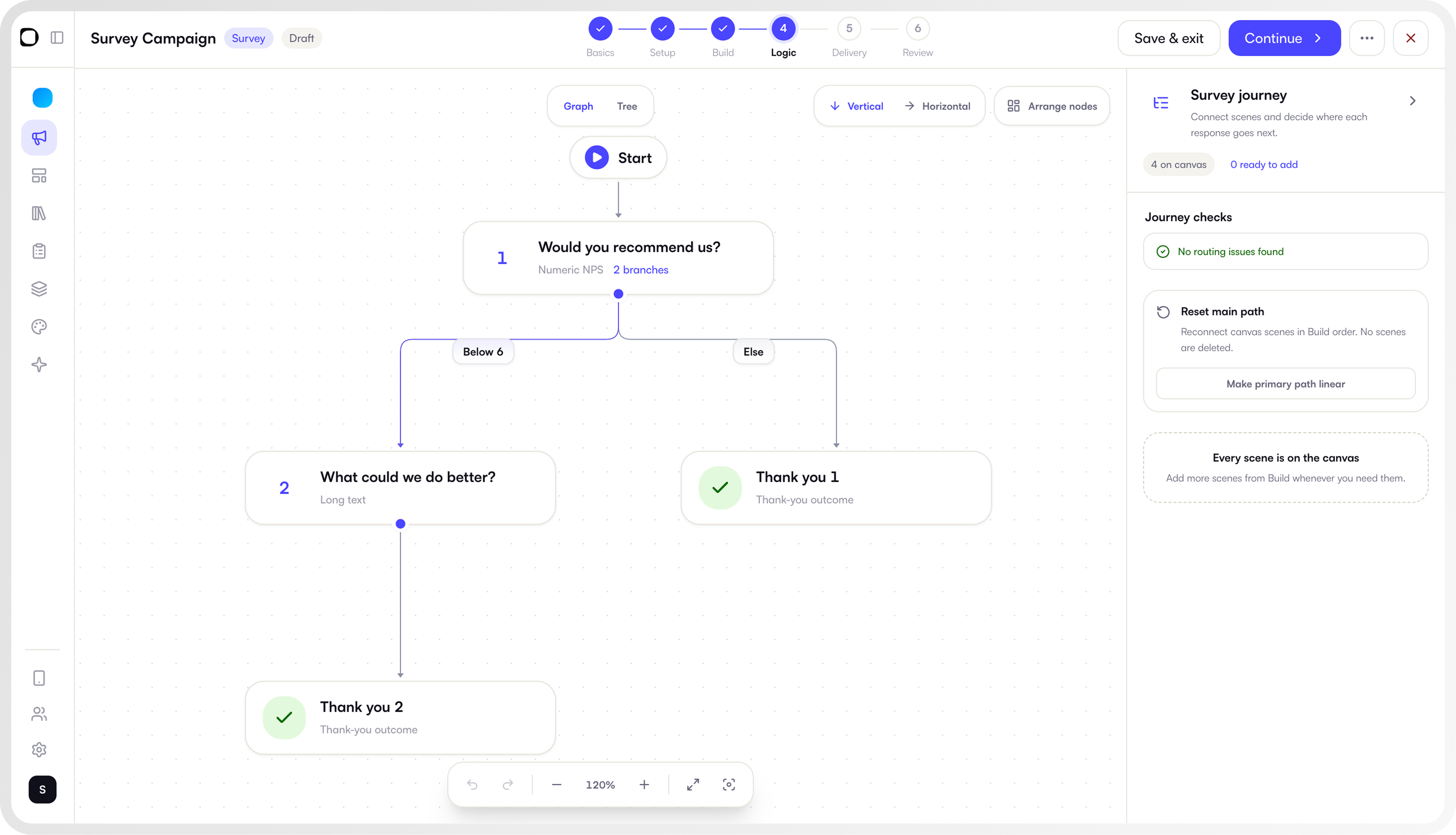1456x835 pixels.
Task: Click Save & exit button
Action: pos(1169,38)
